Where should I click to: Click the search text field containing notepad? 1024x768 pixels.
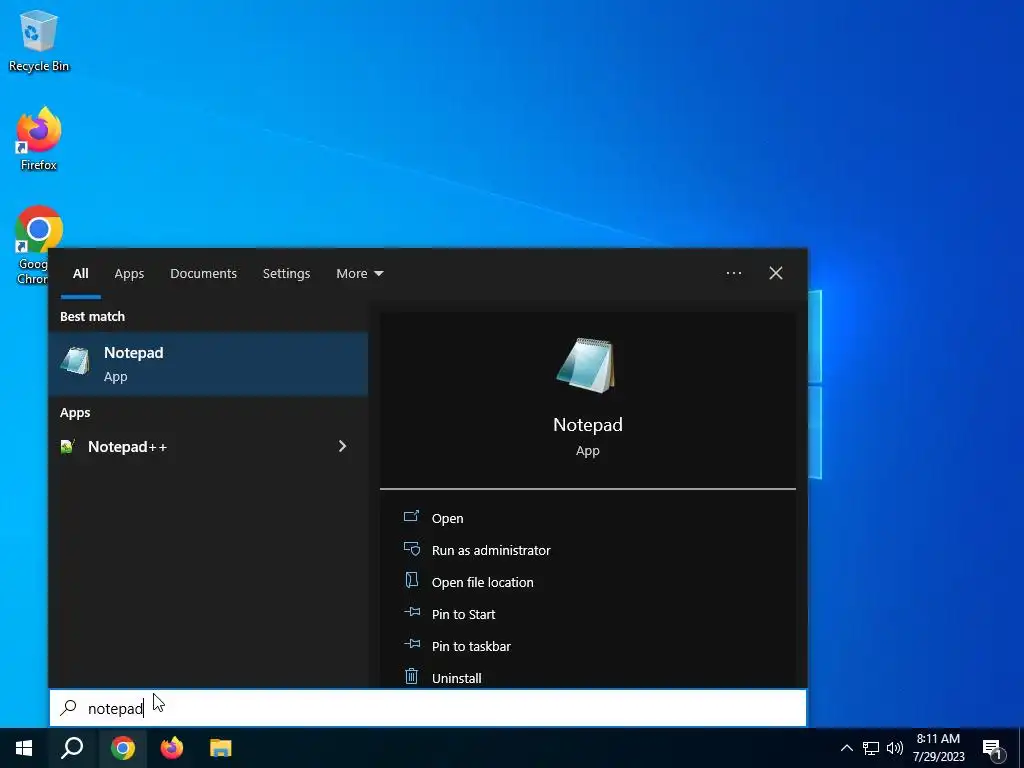click(x=428, y=708)
